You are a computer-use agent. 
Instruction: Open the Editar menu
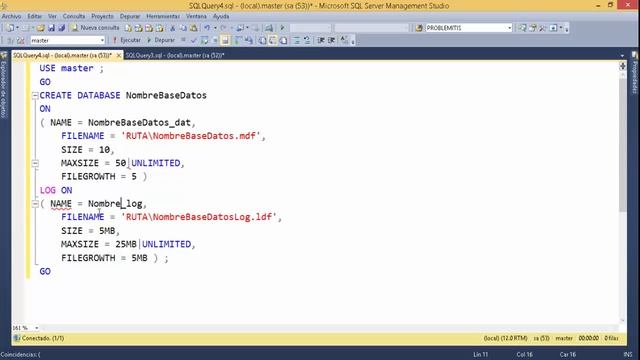35,16
